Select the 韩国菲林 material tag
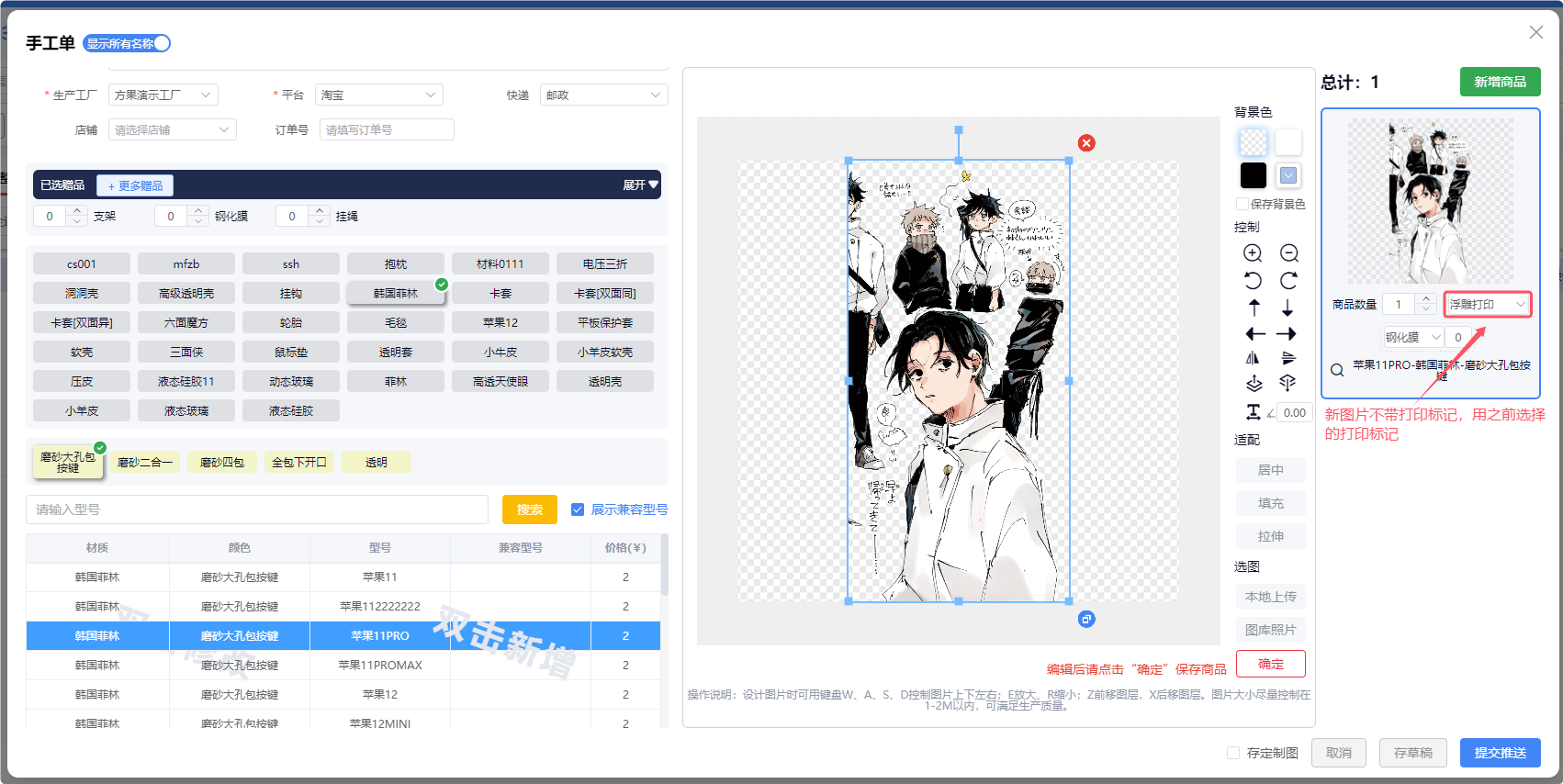The width and height of the screenshot is (1563, 784). point(396,293)
